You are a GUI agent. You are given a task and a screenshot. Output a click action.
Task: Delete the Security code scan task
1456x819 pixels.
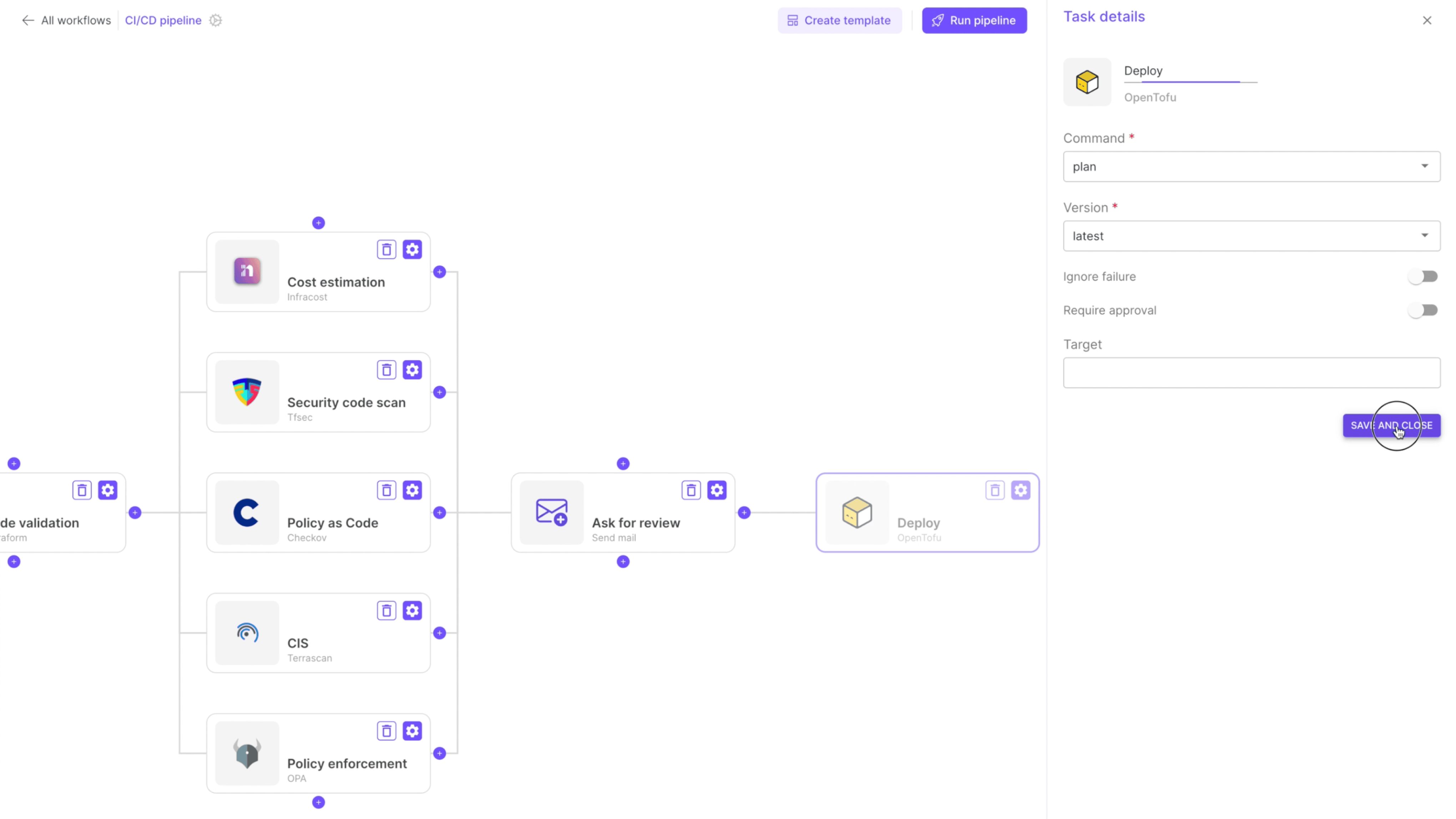tap(386, 370)
